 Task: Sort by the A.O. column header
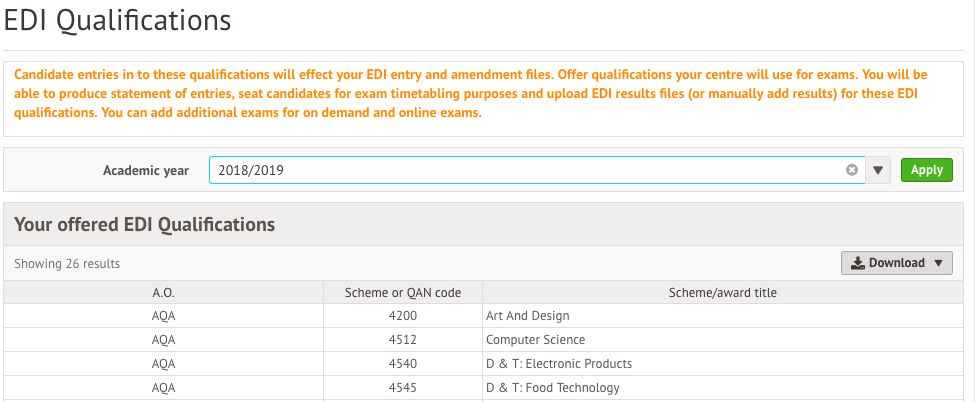click(164, 292)
